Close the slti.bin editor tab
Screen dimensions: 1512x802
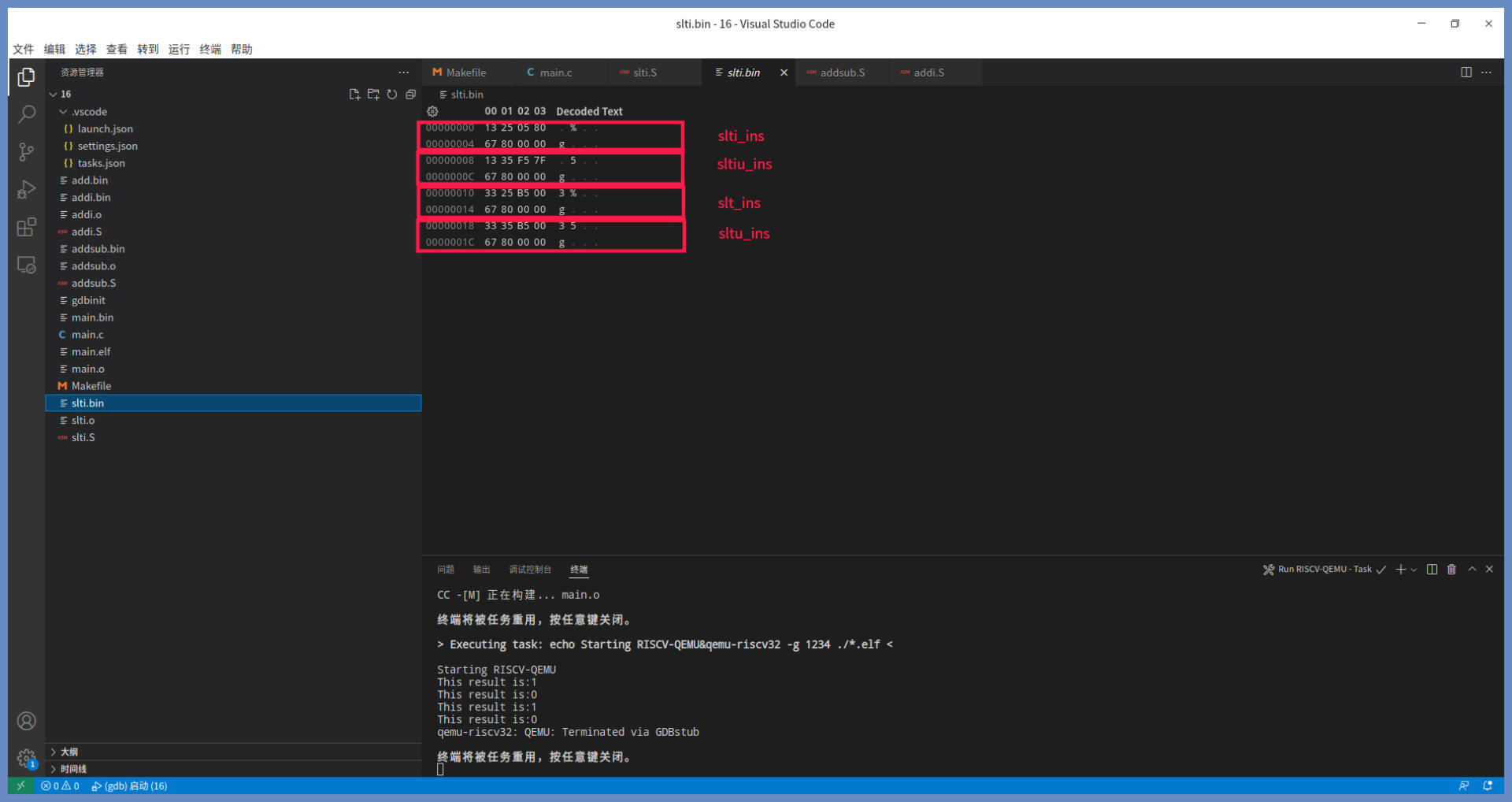(x=784, y=72)
